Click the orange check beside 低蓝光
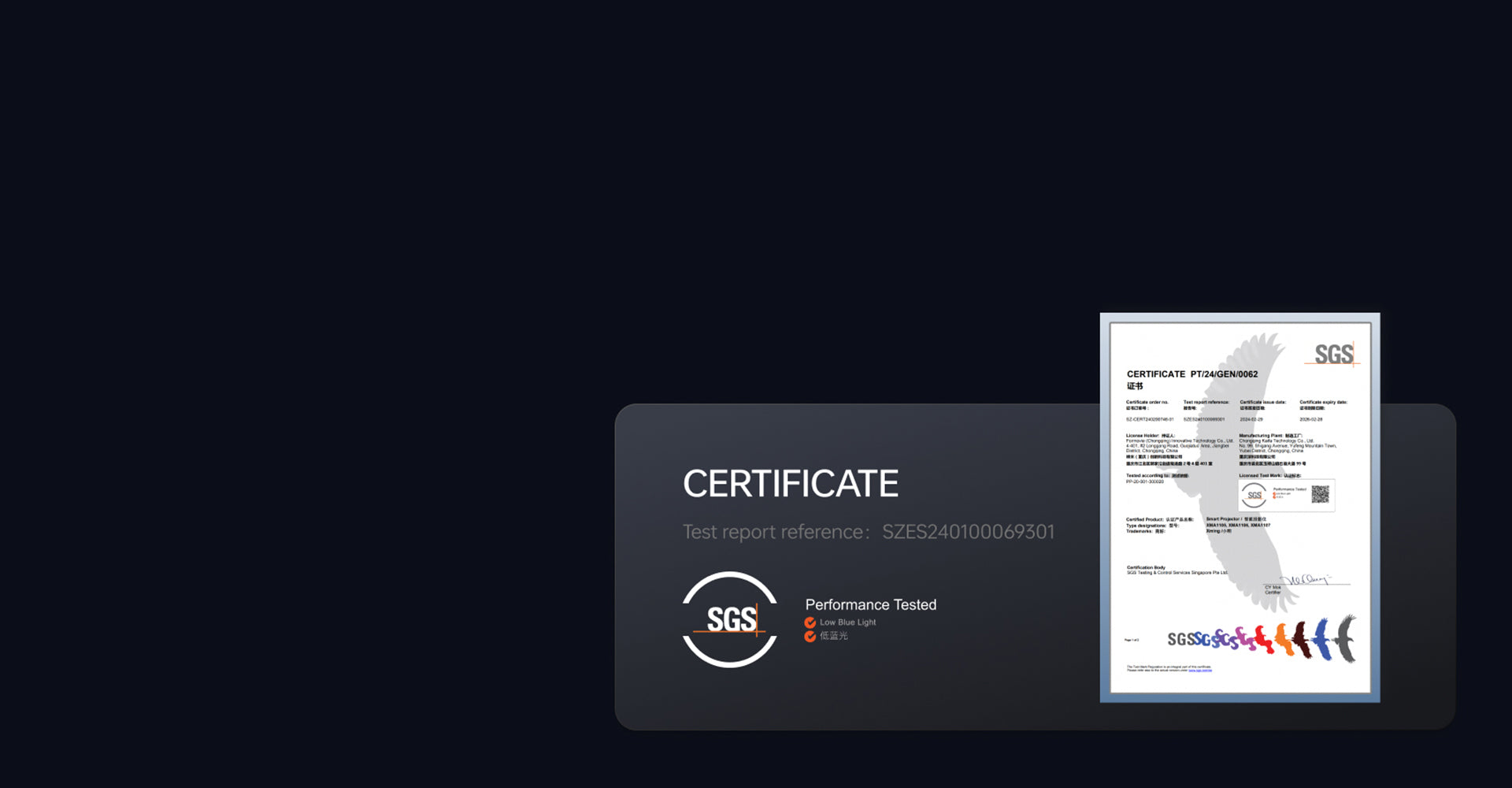Viewport: 1512px width, 788px height. pyautogui.click(x=810, y=637)
